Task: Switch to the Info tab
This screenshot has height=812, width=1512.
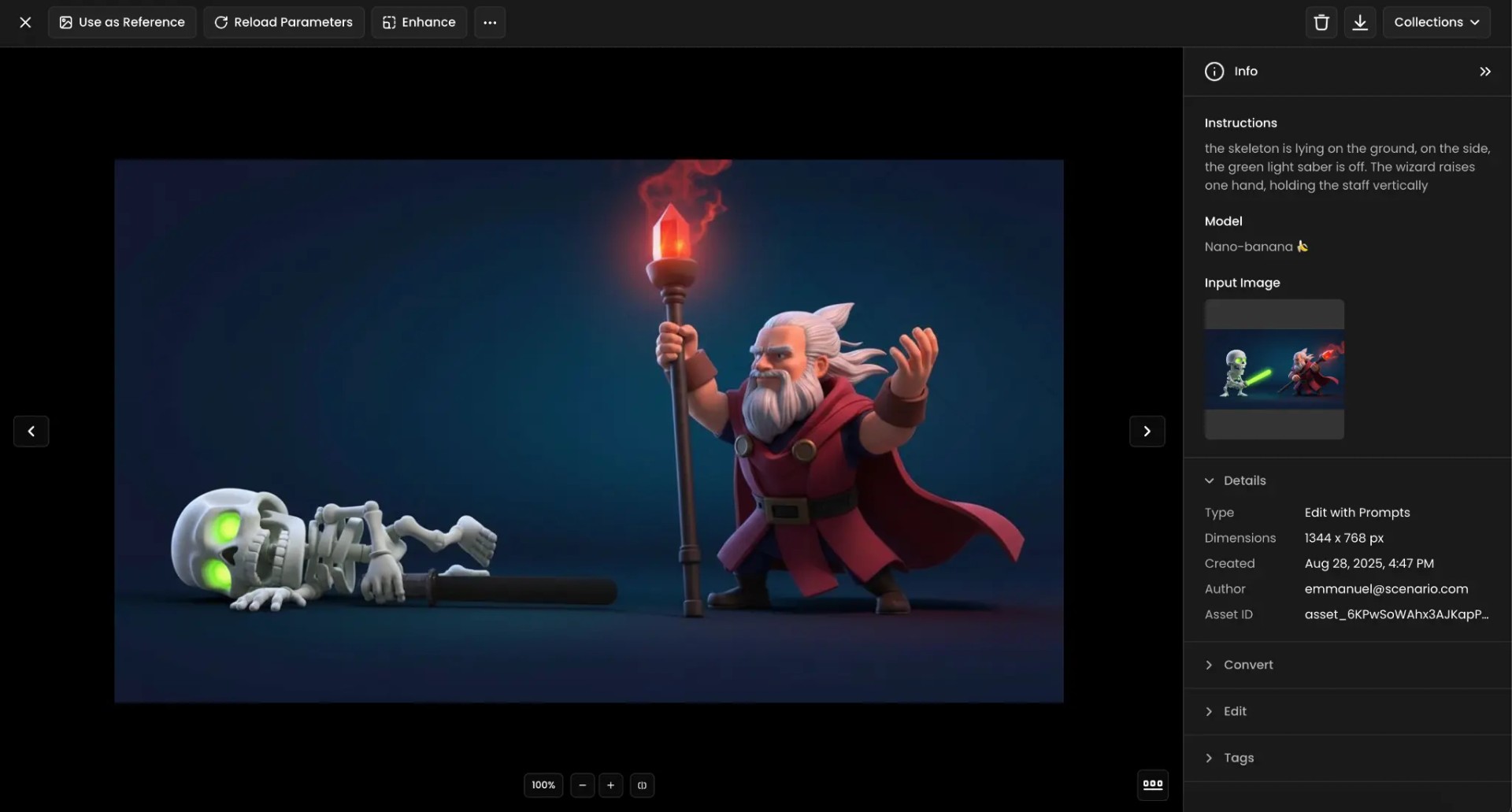Action: 1246,71
